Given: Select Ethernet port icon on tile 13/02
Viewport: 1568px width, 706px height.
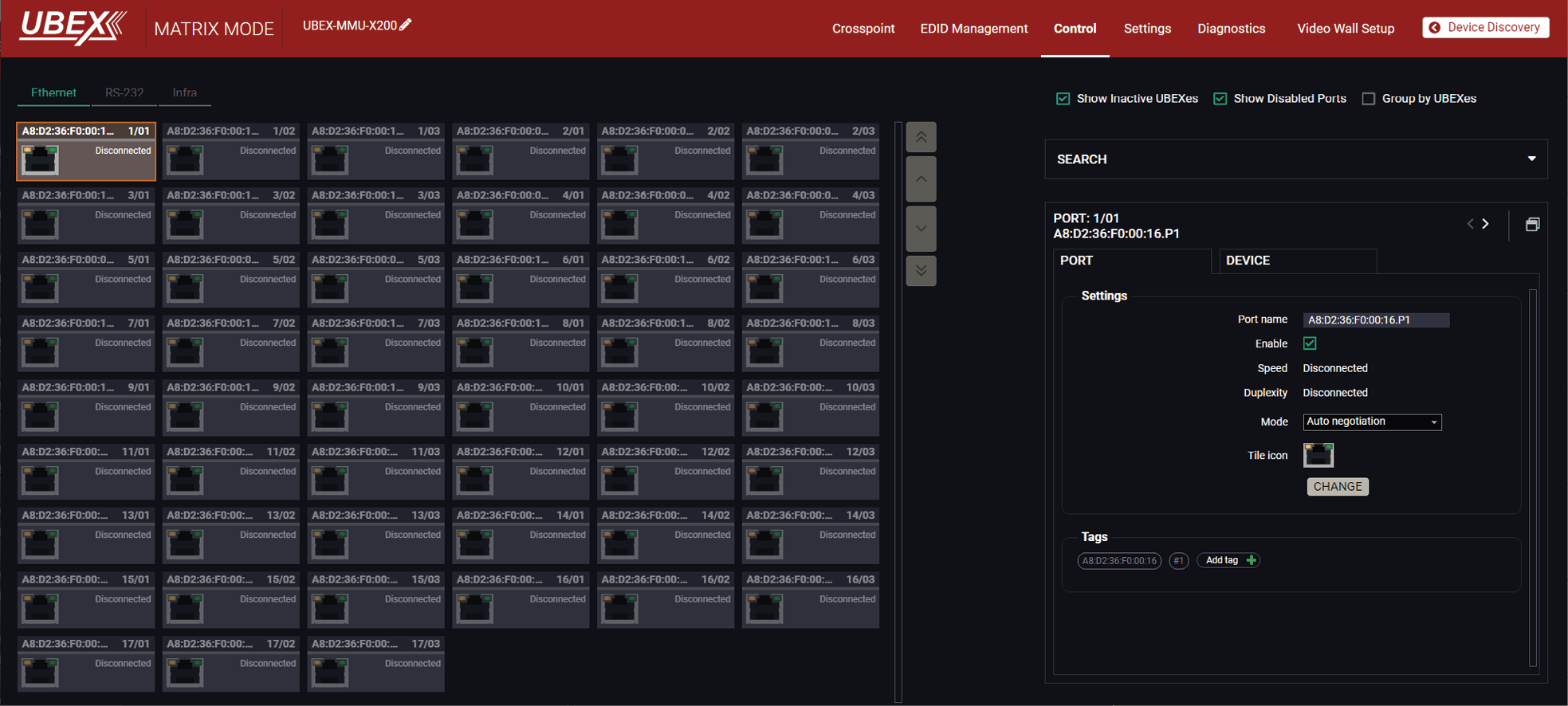Looking at the screenshot, I should tap(185, 544).
